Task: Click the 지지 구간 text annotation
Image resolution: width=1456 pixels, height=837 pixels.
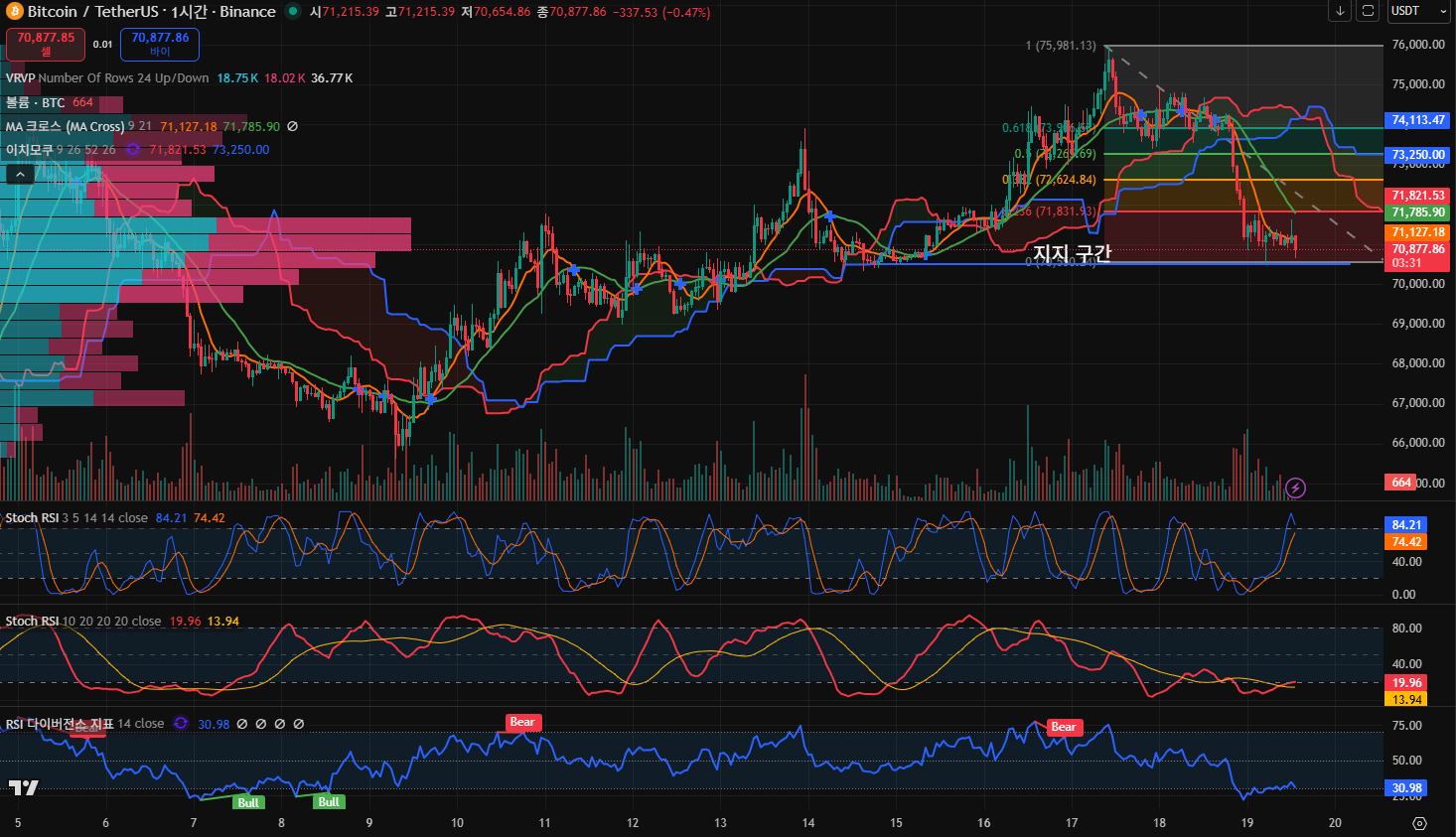Action: click(1072, 253)
